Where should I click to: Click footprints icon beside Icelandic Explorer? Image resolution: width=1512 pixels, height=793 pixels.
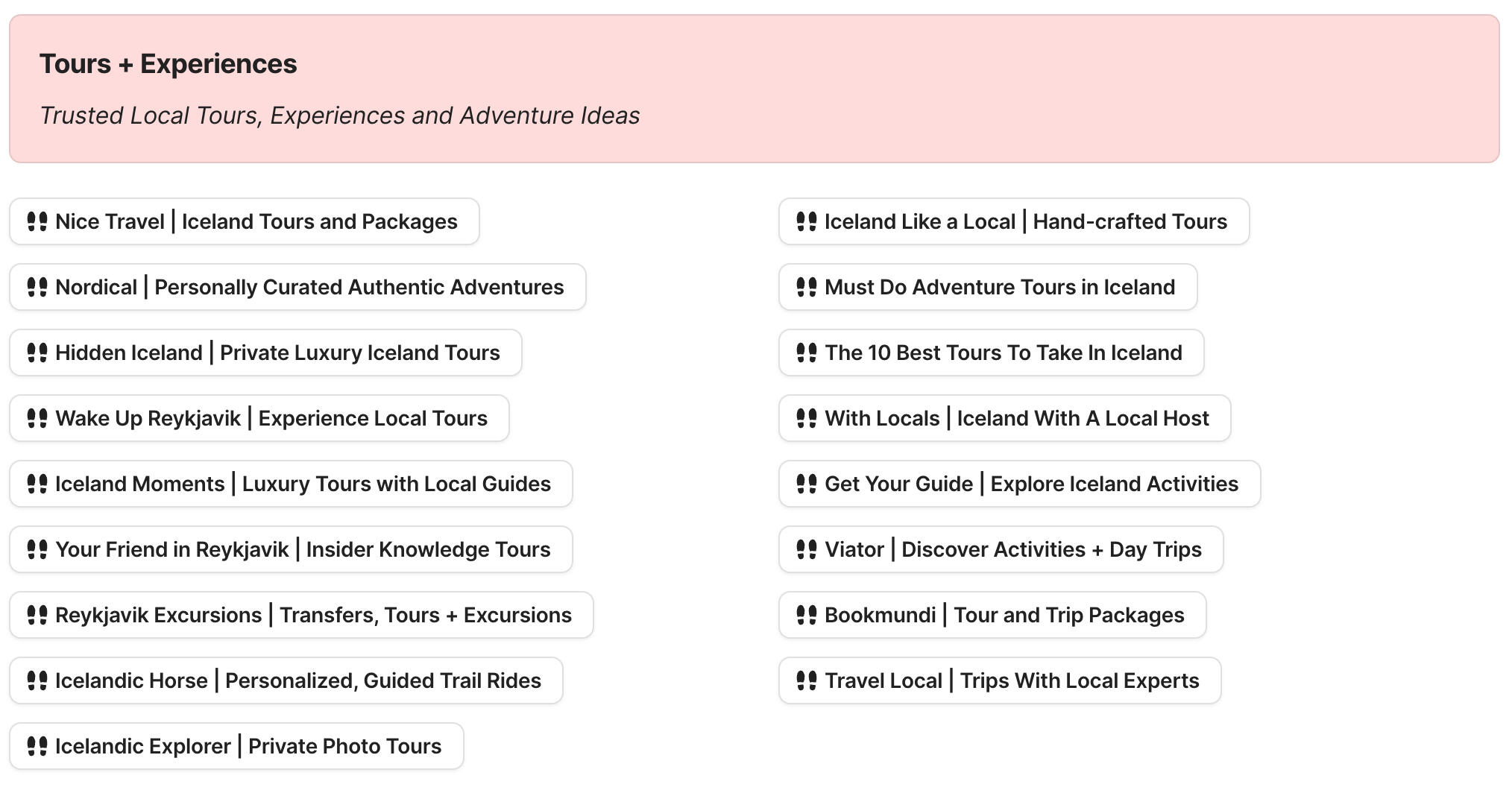coord(37,746)
